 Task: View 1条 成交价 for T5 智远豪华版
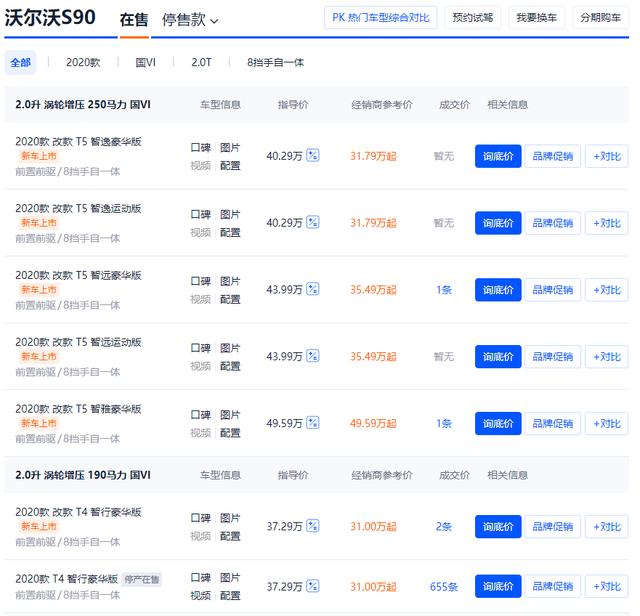coord(444,290)
